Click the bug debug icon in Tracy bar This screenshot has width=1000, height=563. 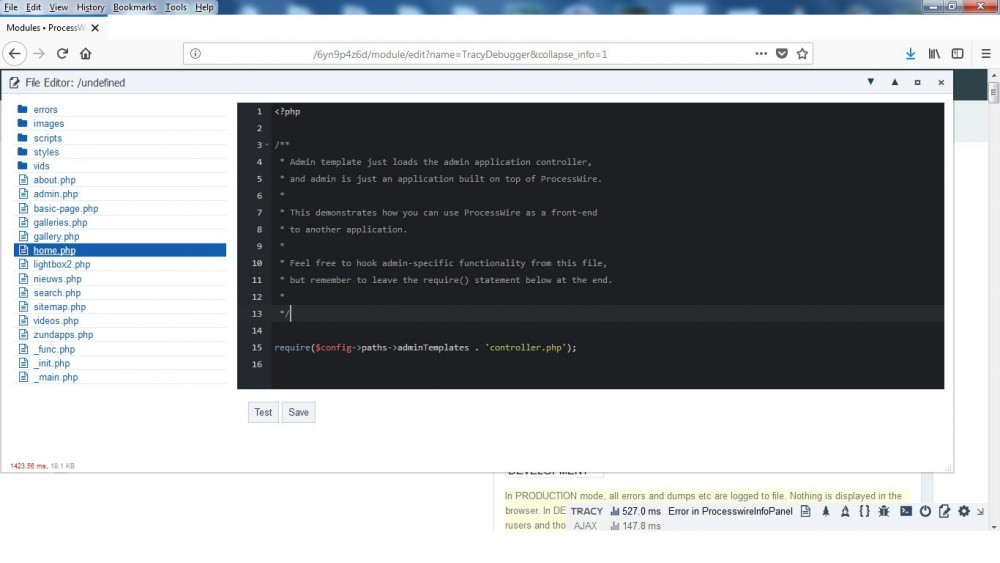(884, 511)
